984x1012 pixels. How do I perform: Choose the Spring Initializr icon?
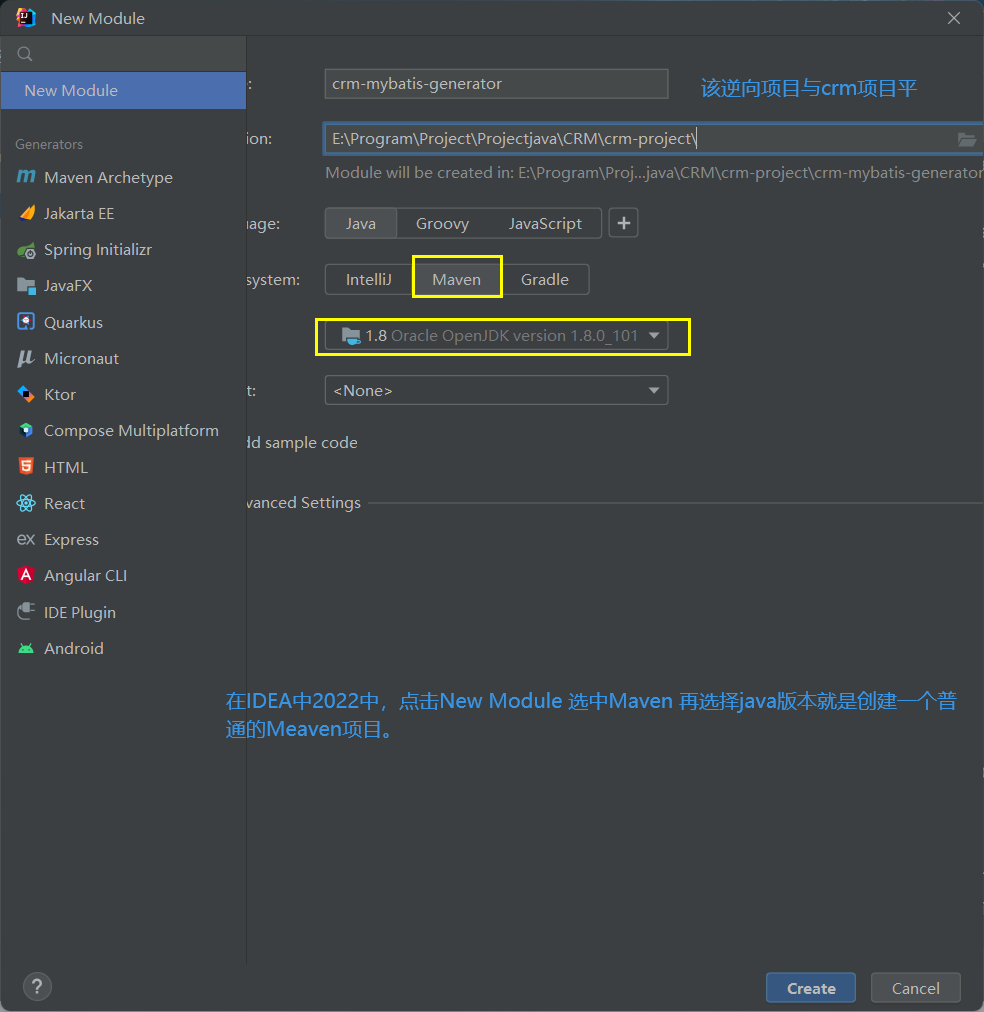26,250
